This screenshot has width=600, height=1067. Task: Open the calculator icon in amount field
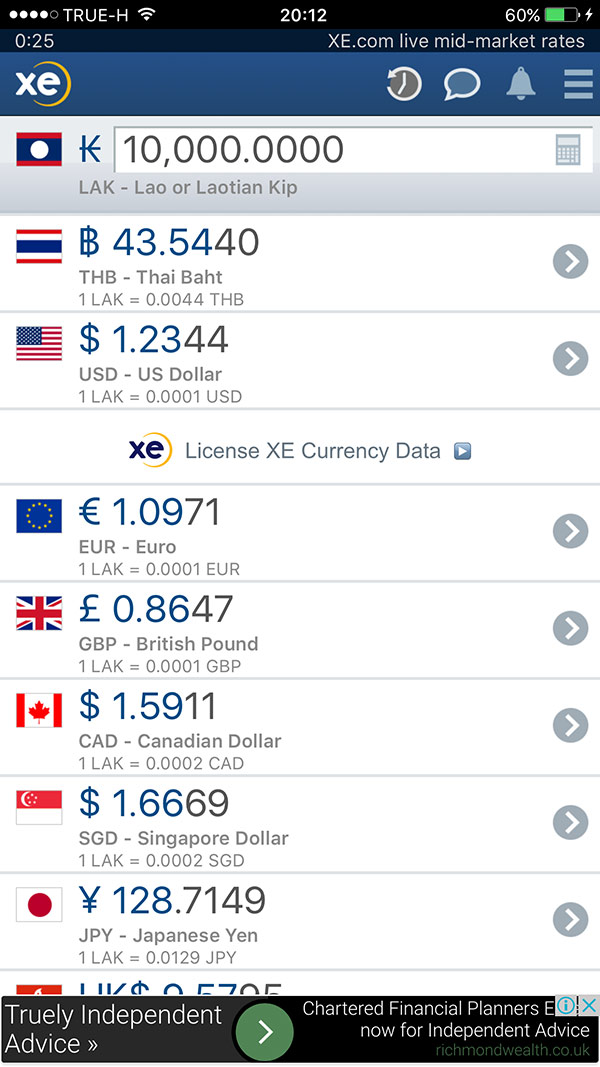(x=568, y=151)
